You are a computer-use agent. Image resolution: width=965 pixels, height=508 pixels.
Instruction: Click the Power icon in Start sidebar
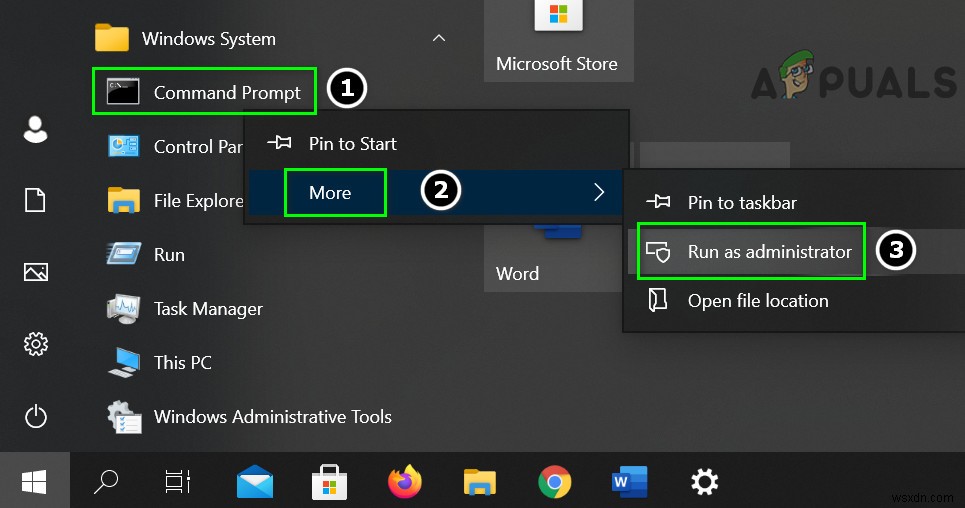point(36,416)
